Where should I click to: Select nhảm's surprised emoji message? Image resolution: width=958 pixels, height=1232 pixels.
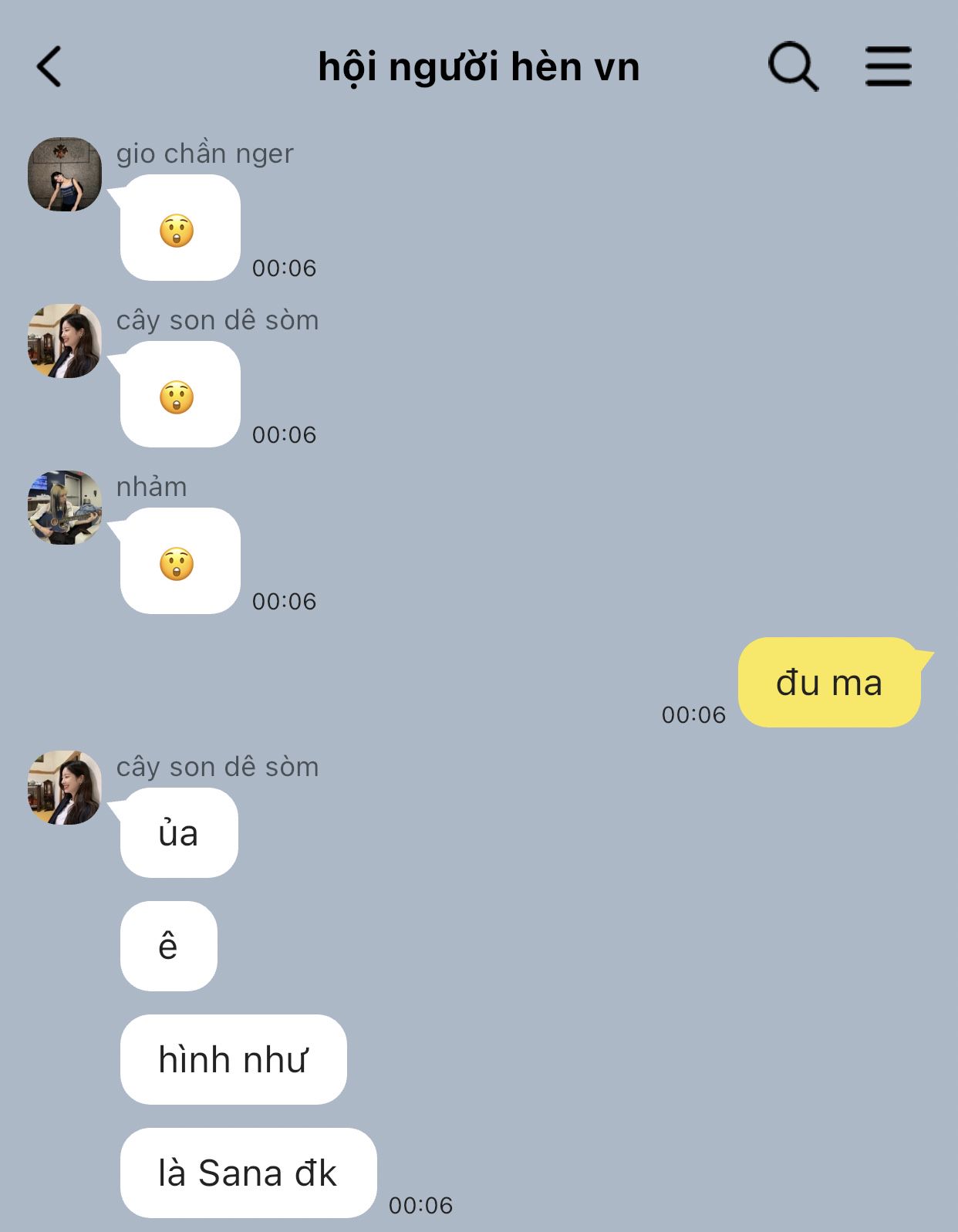coord(180,561)
